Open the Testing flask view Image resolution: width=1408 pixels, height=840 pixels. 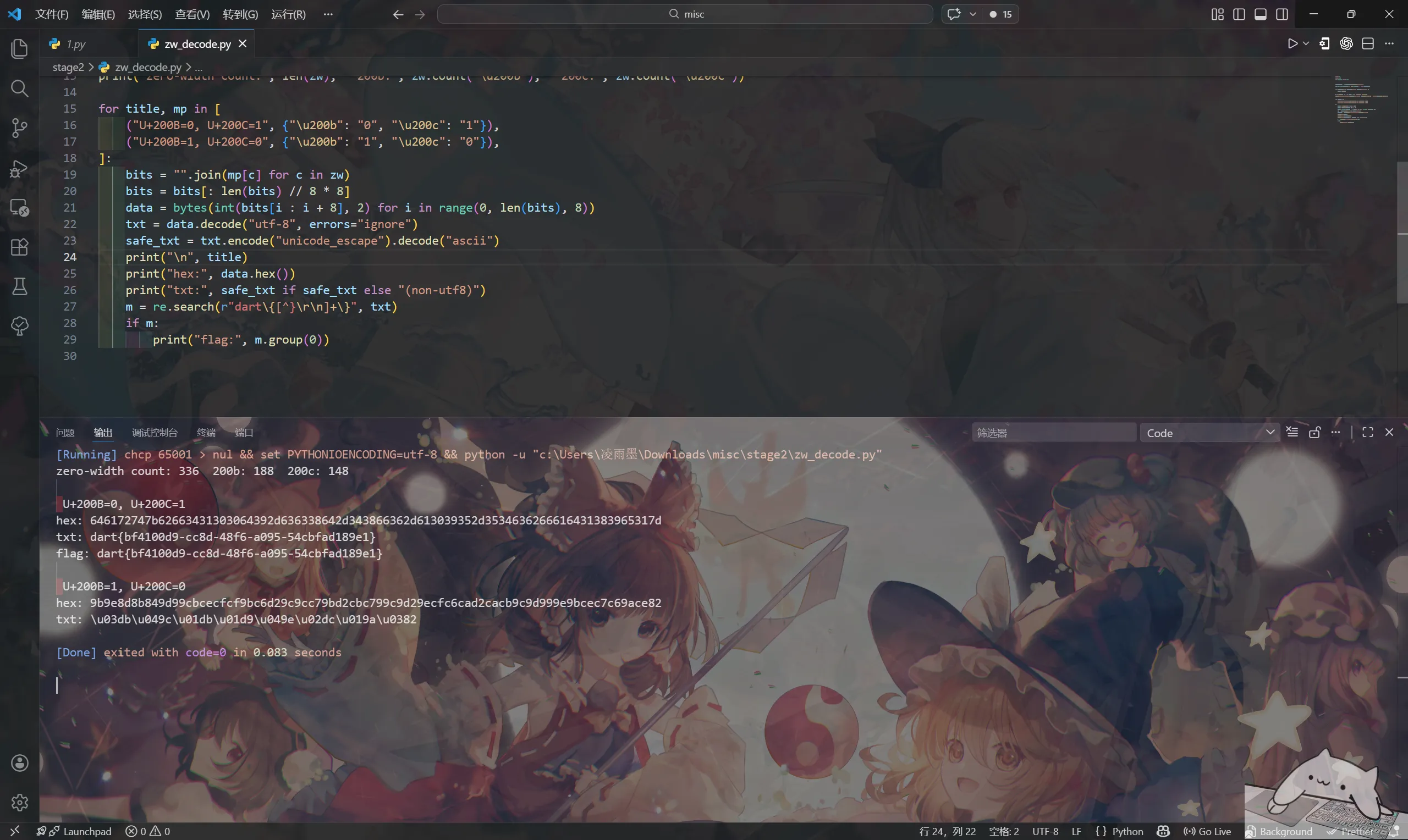point(19,286)
